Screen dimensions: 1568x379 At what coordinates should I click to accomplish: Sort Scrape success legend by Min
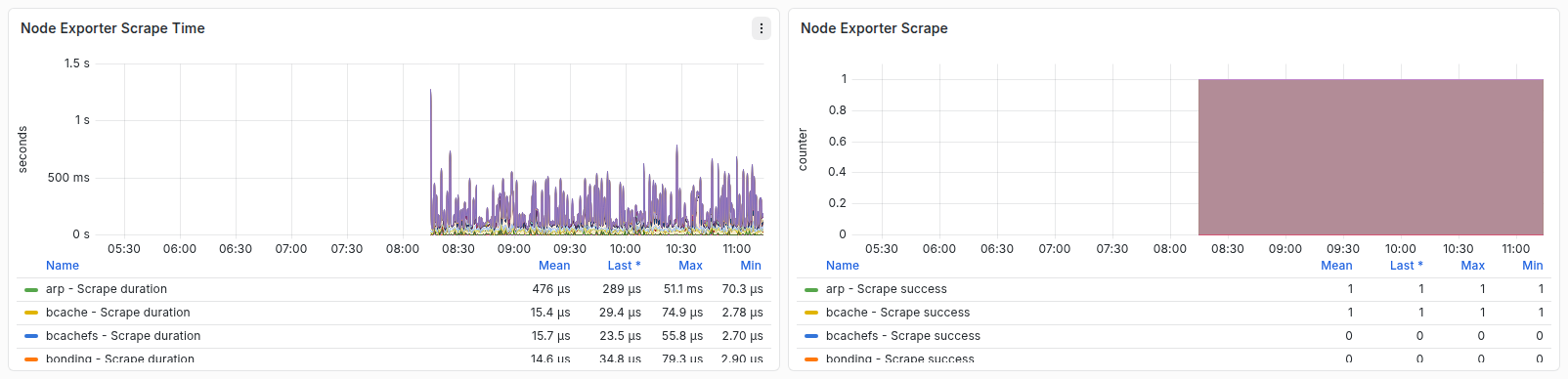coord(1533,266)
